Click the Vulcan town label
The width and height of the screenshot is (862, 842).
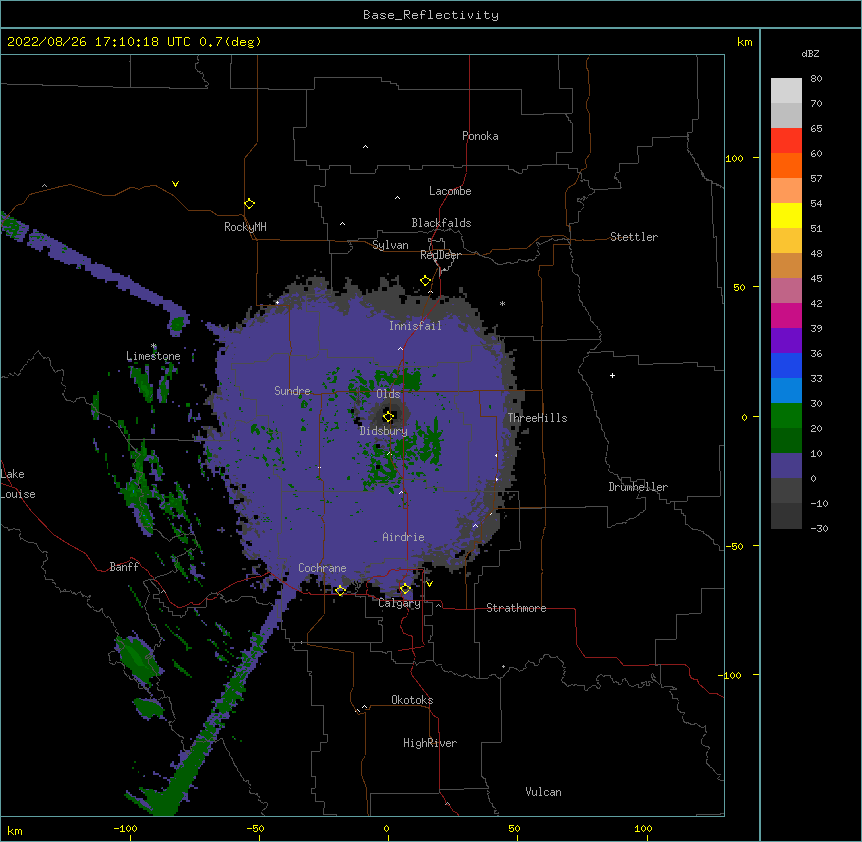543,792
